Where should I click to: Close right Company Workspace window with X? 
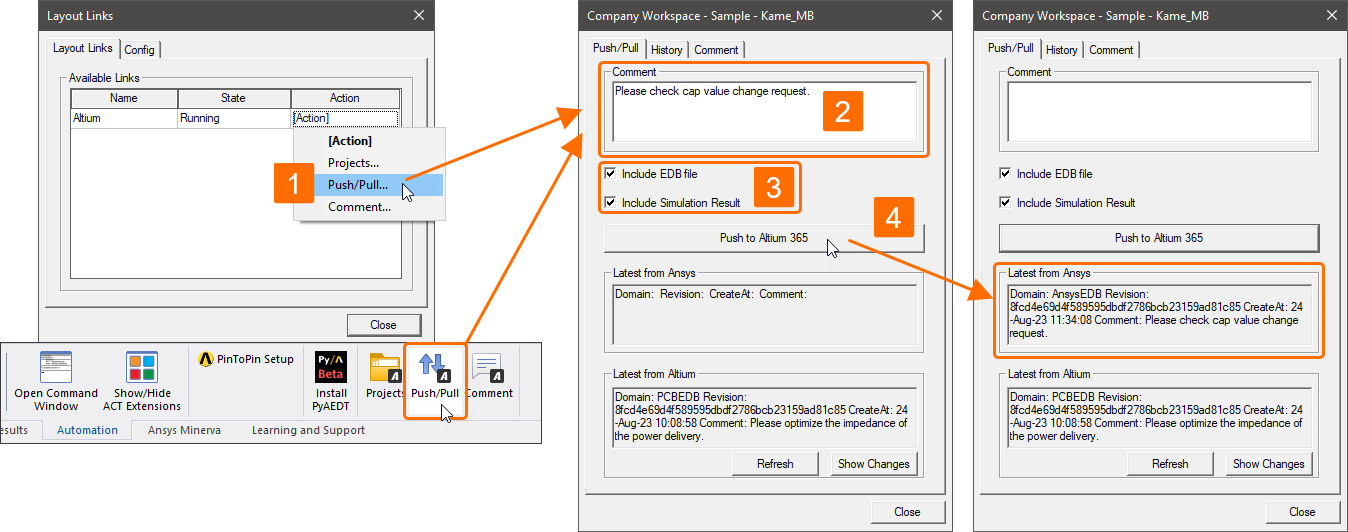pos(1331,15)
